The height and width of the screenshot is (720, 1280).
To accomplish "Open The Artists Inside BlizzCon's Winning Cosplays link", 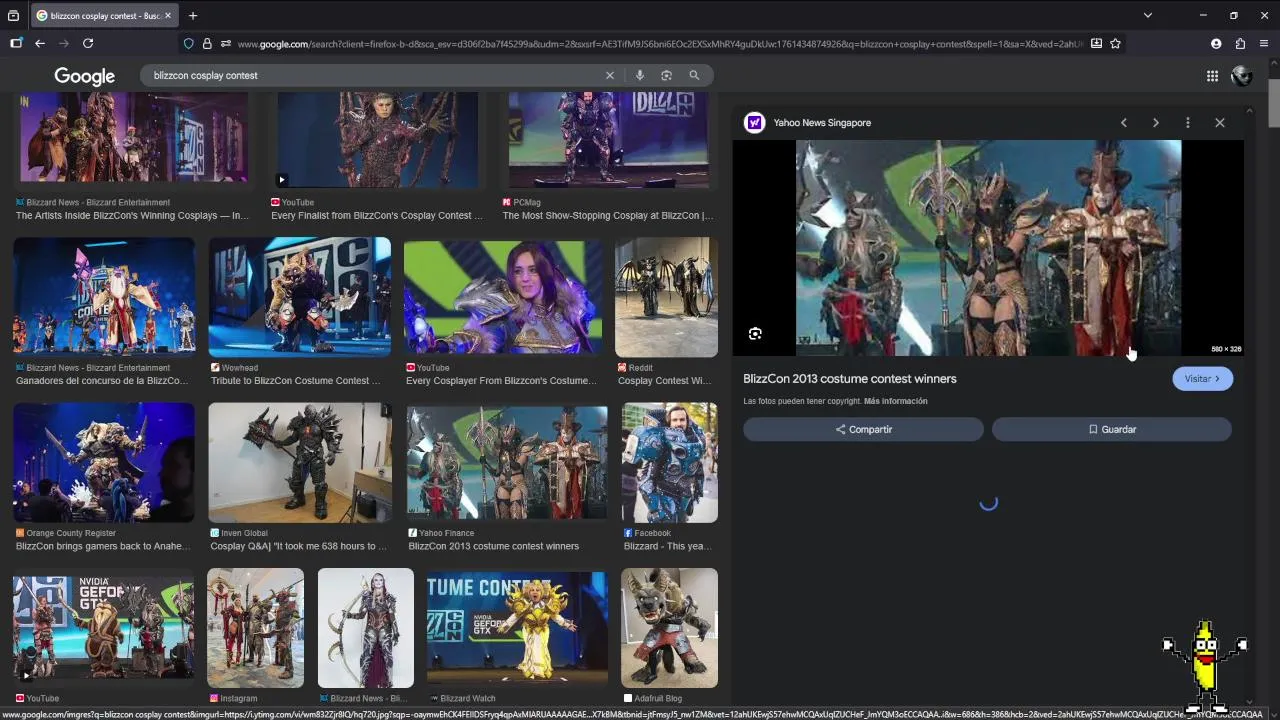I will click(x=132, y=215).
